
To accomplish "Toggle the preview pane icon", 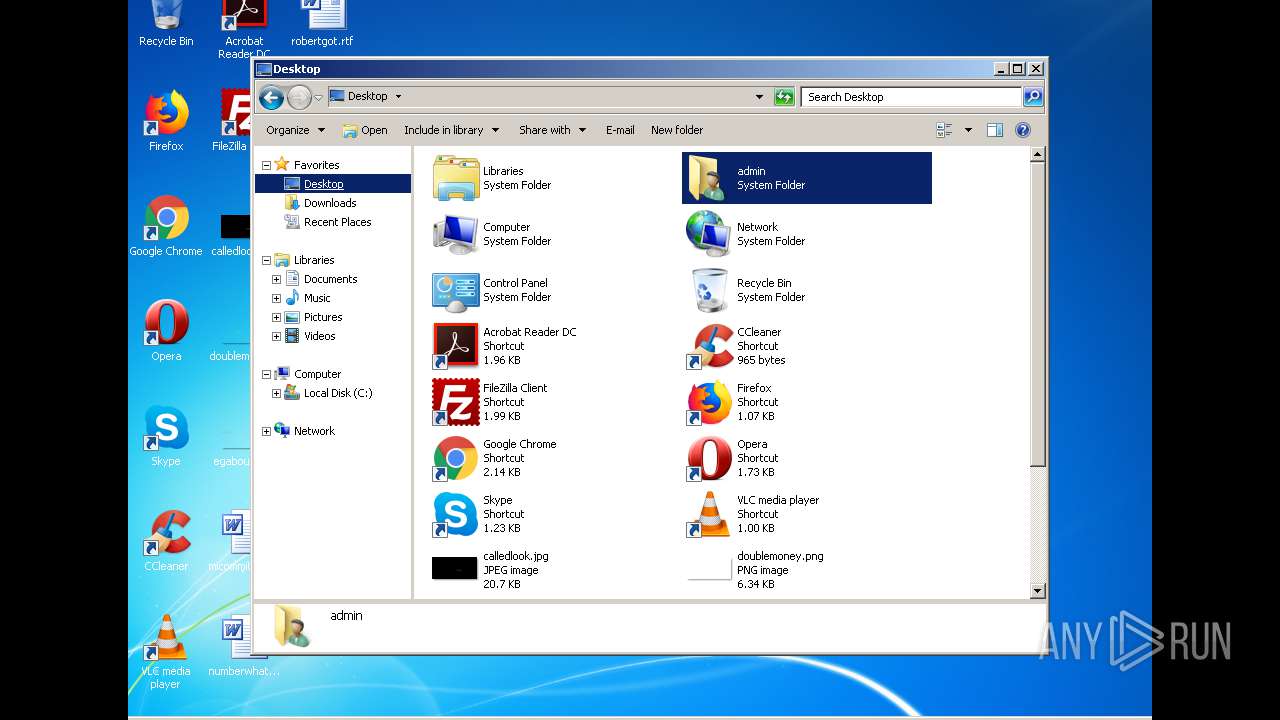I will click(994, 130).
